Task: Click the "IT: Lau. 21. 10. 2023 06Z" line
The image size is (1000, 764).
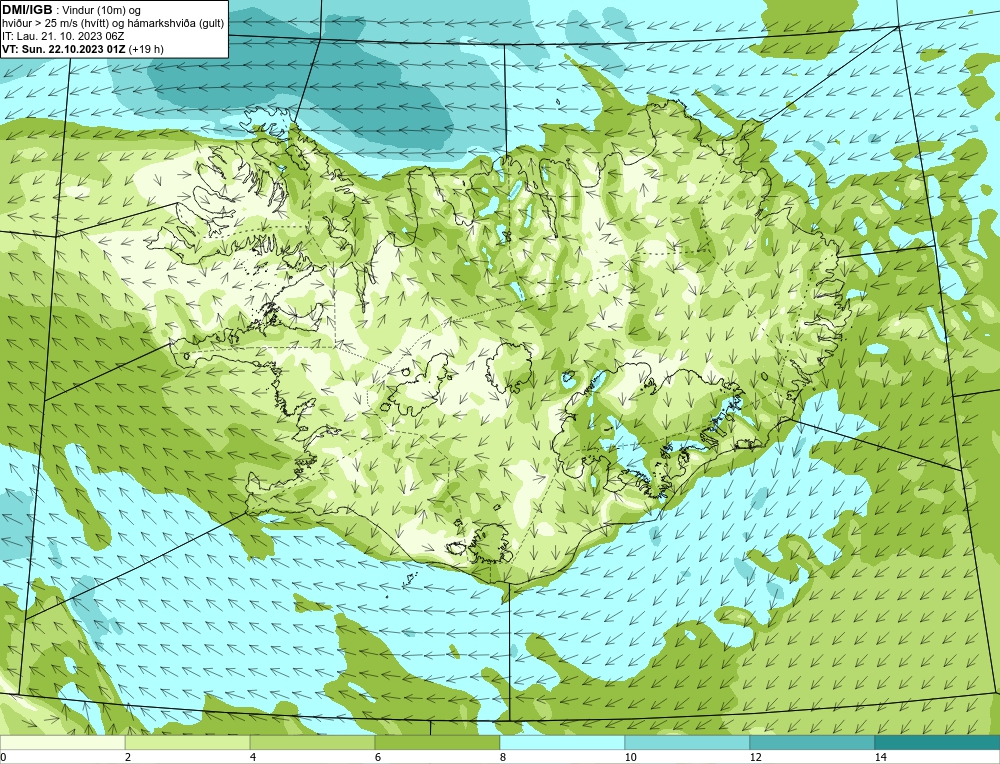Action: coord(63,36)
